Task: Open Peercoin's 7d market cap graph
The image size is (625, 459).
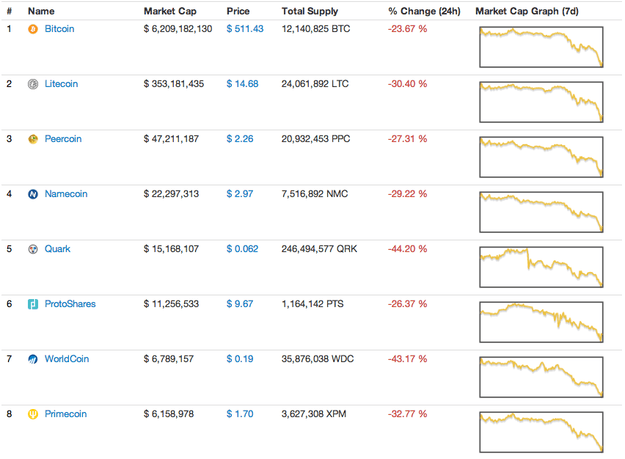Action: tap(541, 157)
